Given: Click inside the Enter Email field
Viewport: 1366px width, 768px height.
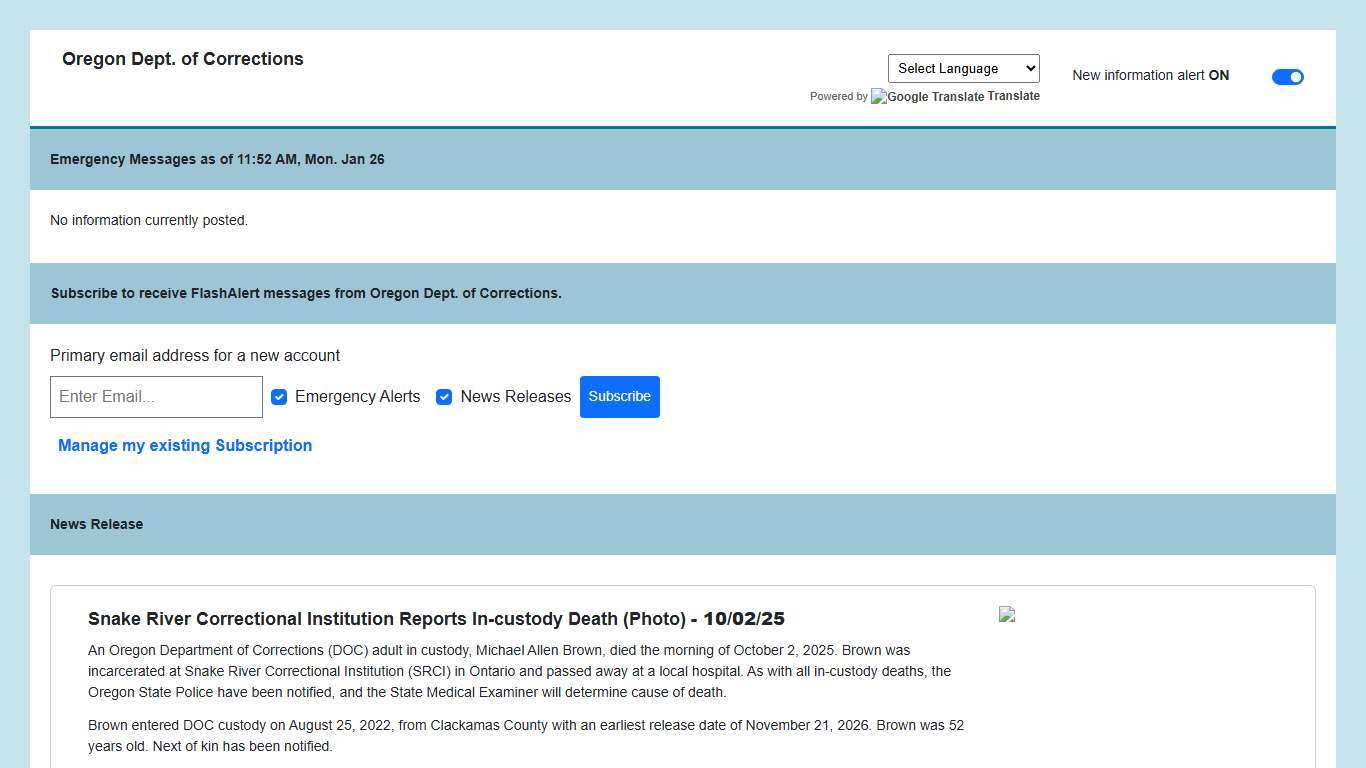Looking at the screenshot, I should (156, 397).
